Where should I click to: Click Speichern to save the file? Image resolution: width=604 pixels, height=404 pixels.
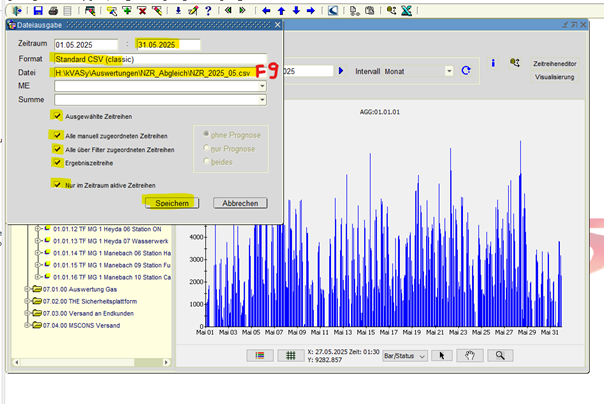[172, 203]
